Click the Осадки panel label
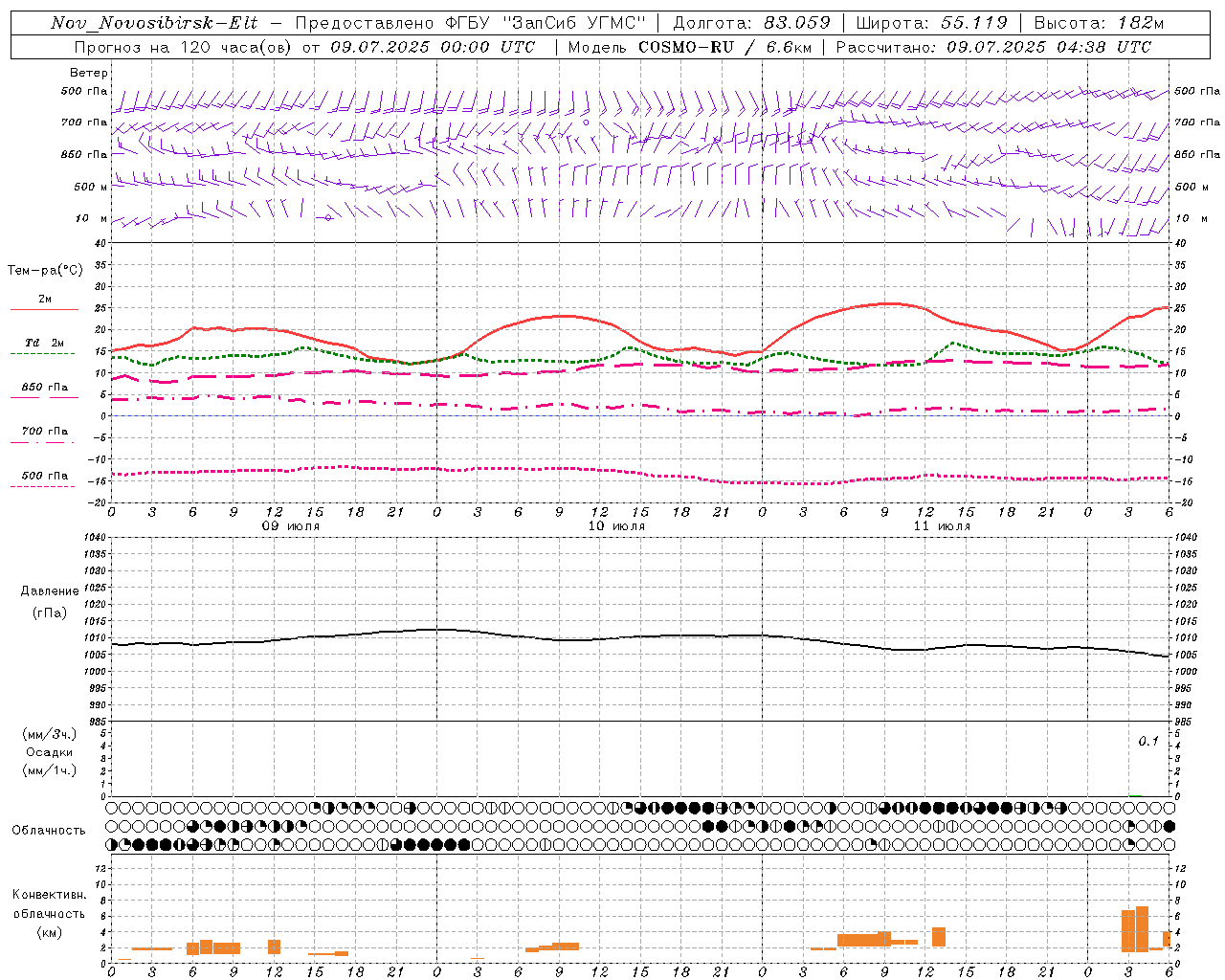 click(50, 752)
